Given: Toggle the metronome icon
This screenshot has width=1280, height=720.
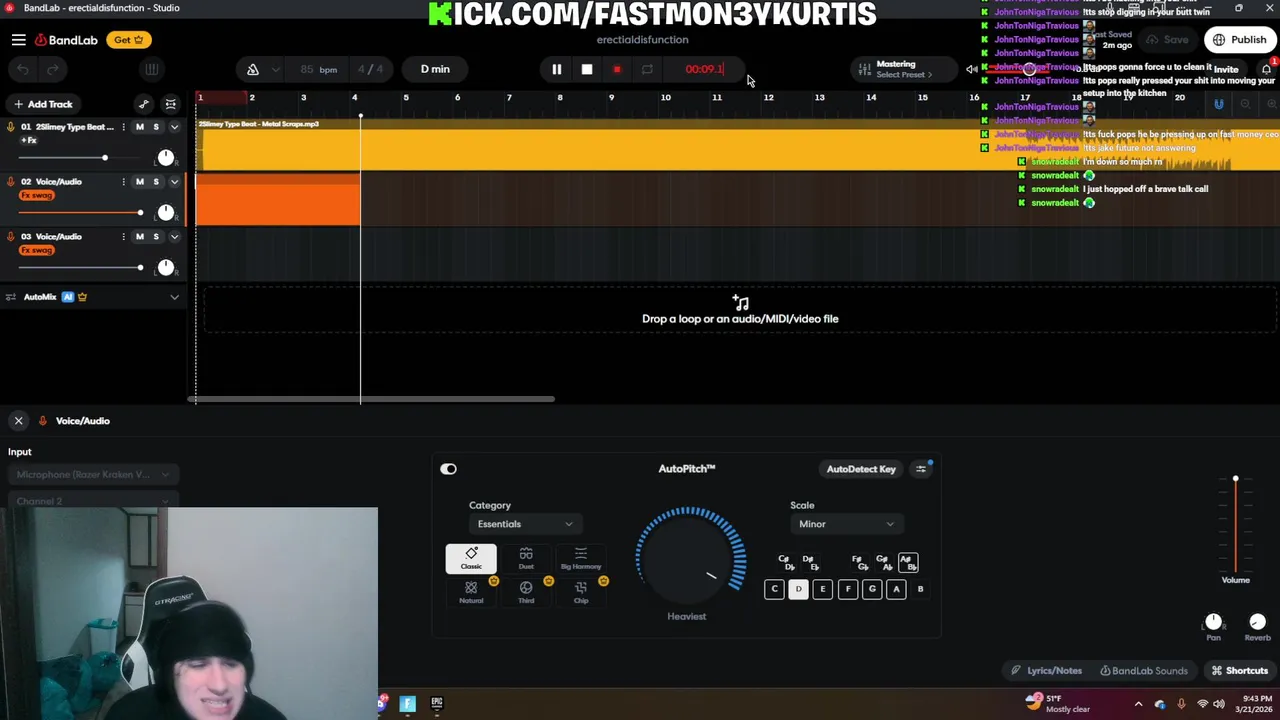Looking at the screenshot, I should click(x=253, y=69).
